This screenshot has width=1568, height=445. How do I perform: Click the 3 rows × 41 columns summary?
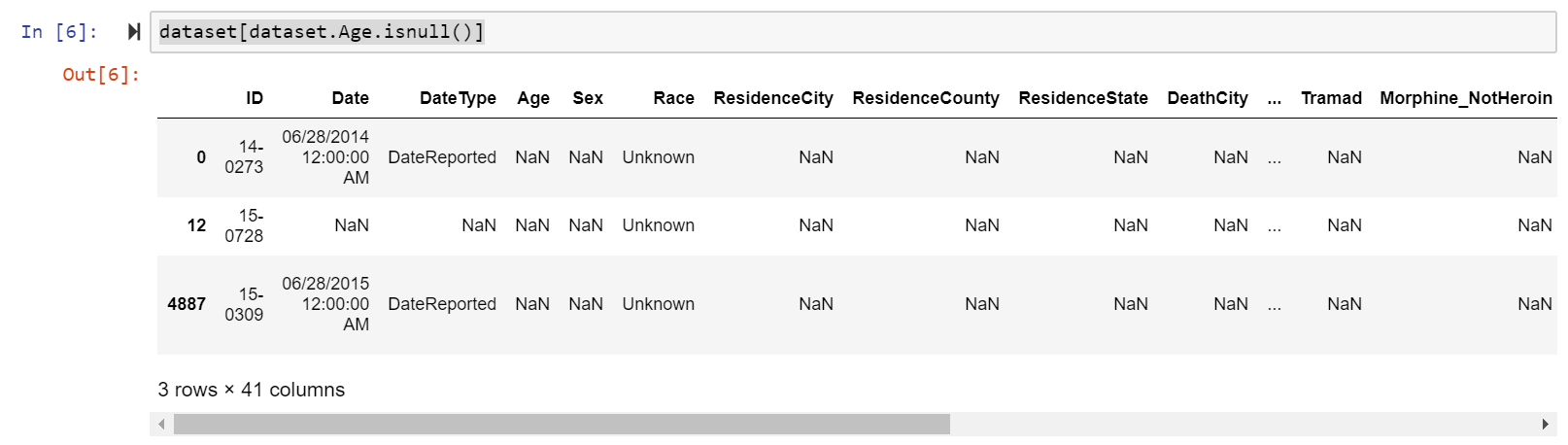click(252, 390)
